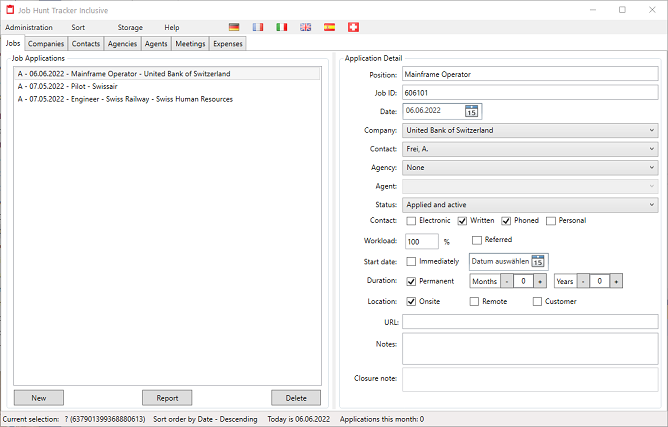Click the Job Hunt Tracker app icon
This screenshot has width=668, height=427.
(x=10, y=10)
